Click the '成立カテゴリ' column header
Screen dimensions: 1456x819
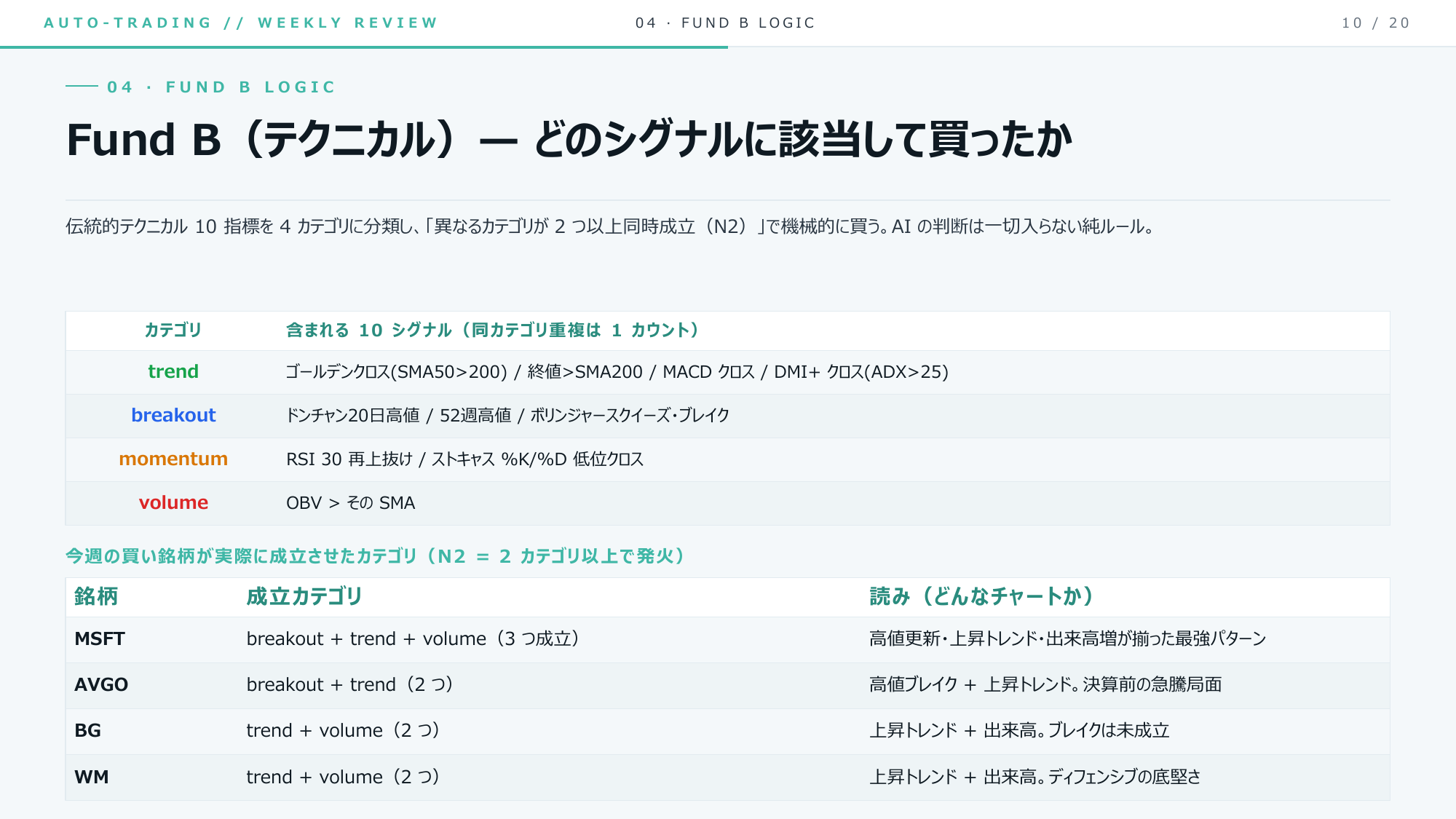point(304,596)
